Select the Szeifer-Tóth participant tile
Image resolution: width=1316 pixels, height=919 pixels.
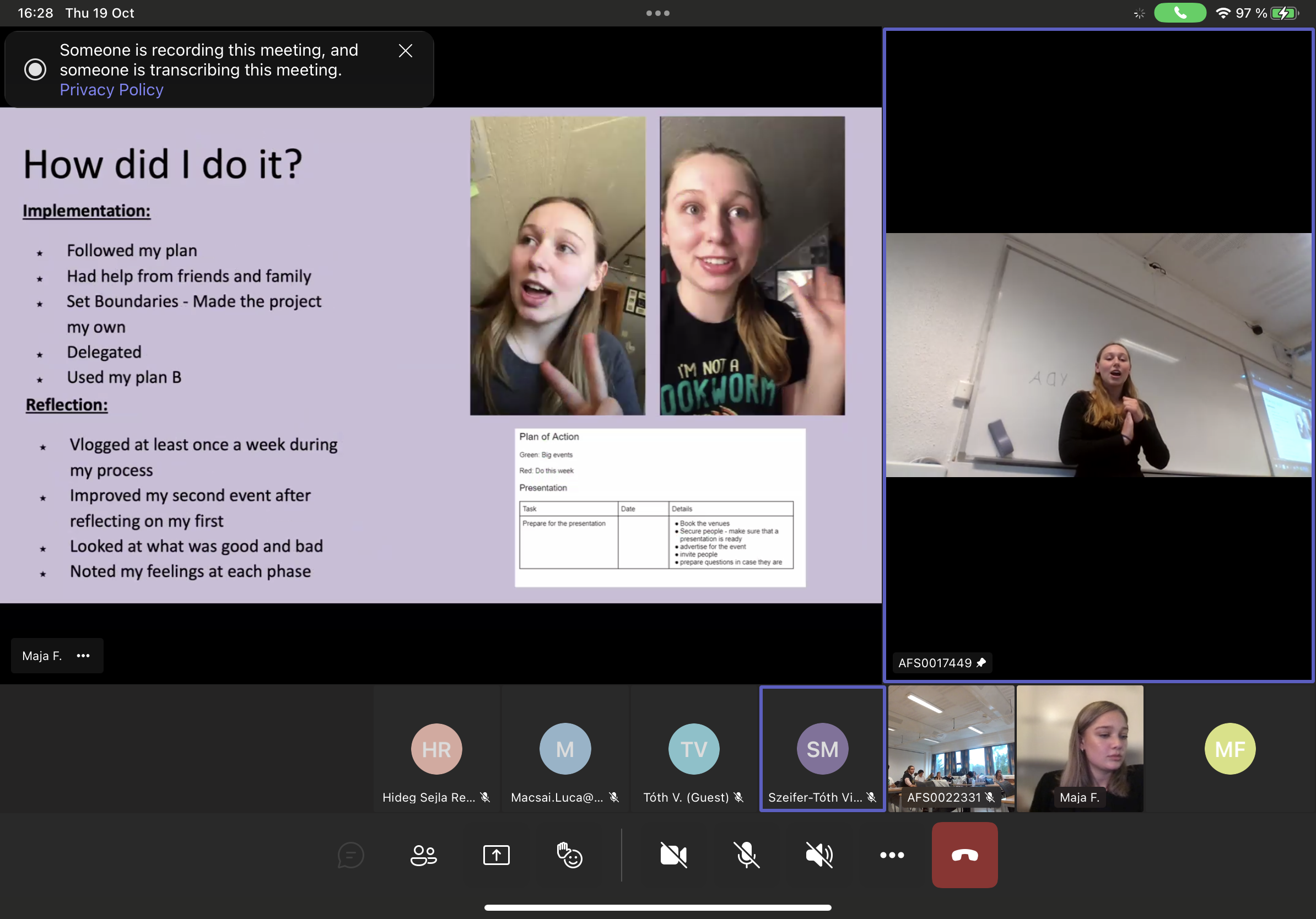822,748
